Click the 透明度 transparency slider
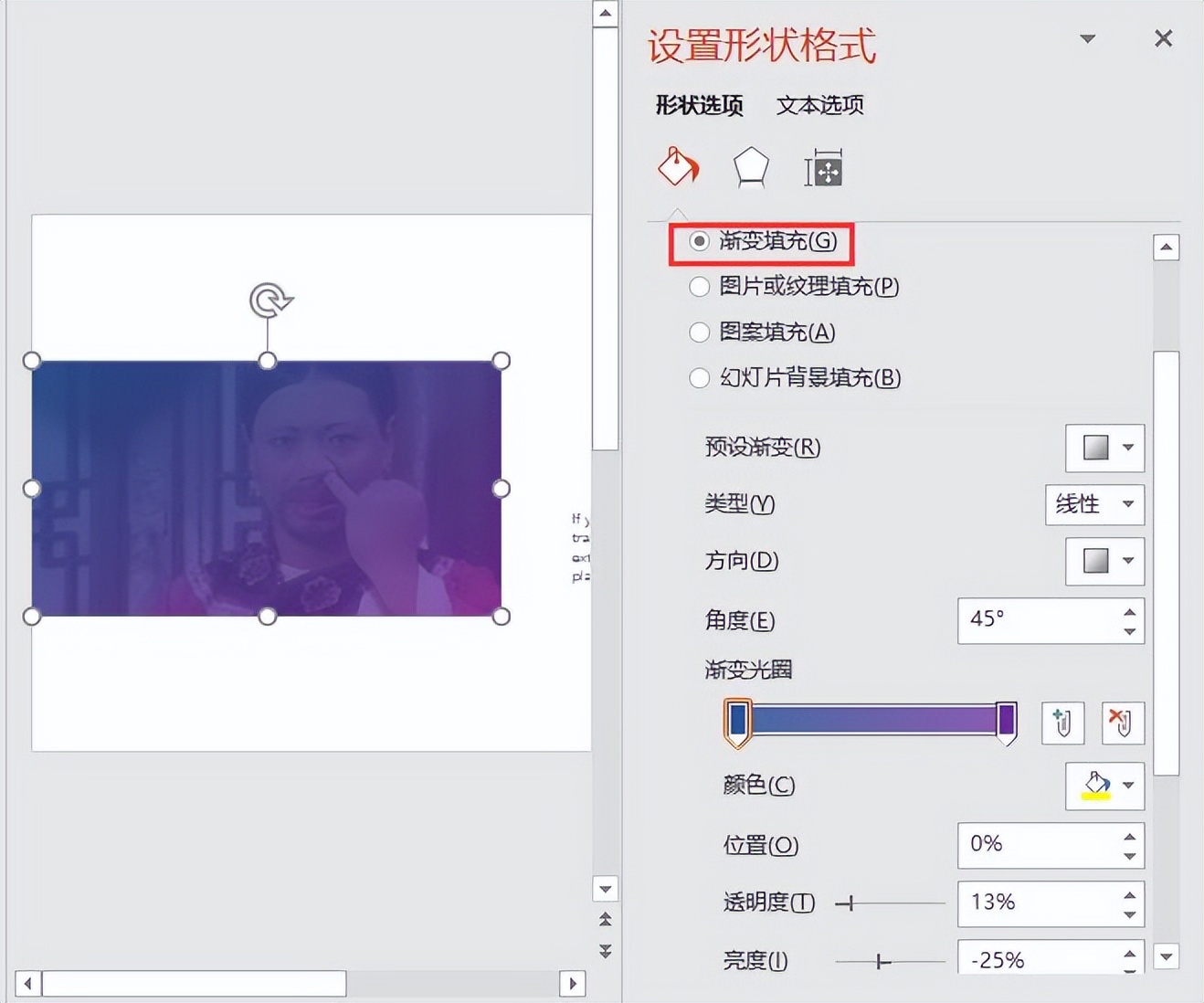 (891, 903)
